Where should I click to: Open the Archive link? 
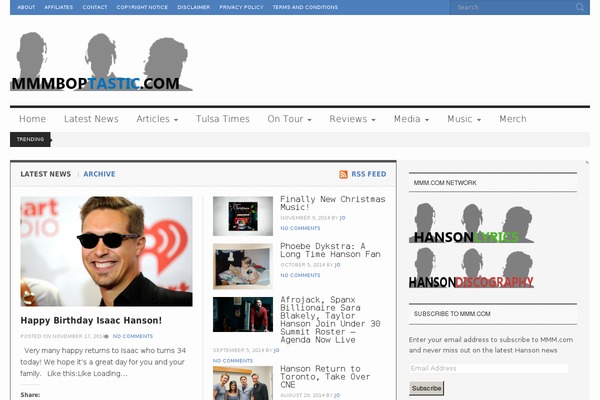[x=99, y=174]
